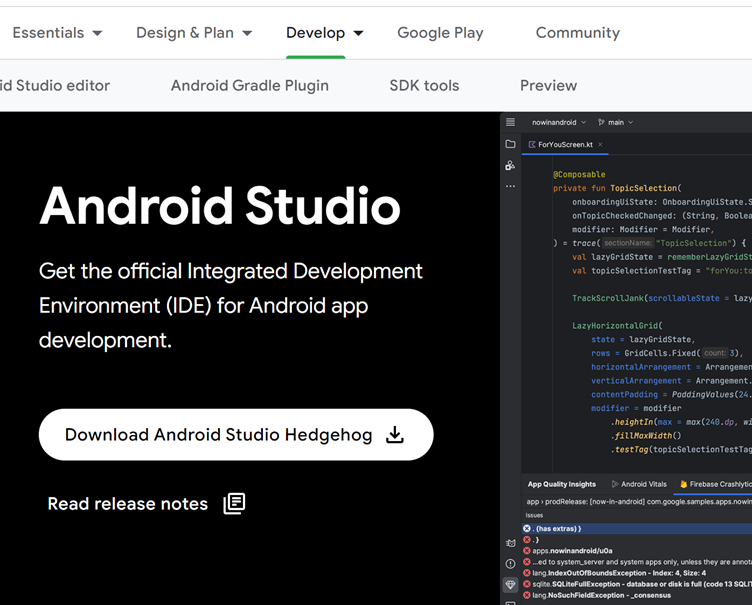Click the hamburger menu icon in IDE
Viewport: 752px width, 605px height.
(510, 122)
